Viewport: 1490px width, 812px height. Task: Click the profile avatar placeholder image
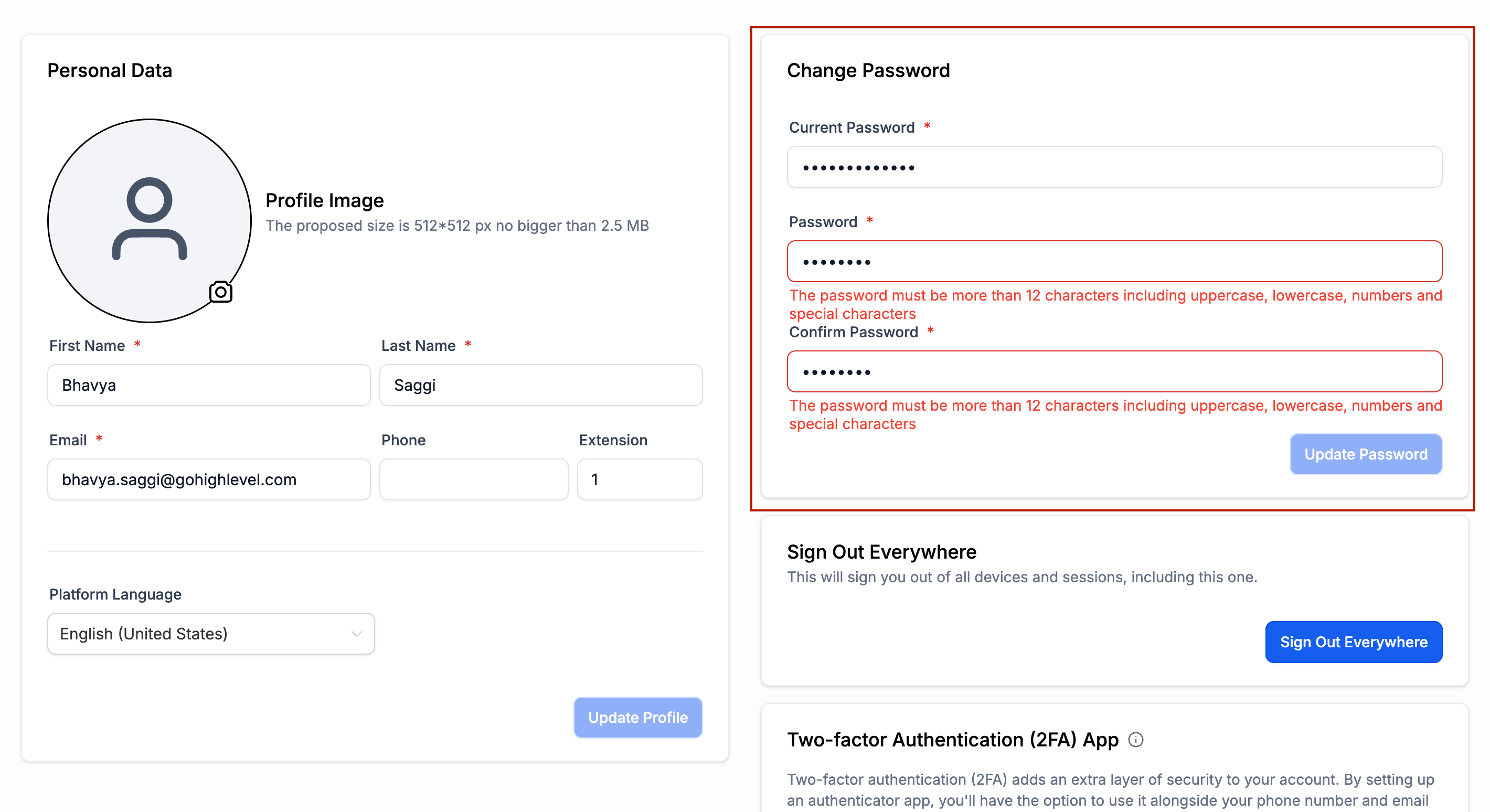click(x=149, y=220)
